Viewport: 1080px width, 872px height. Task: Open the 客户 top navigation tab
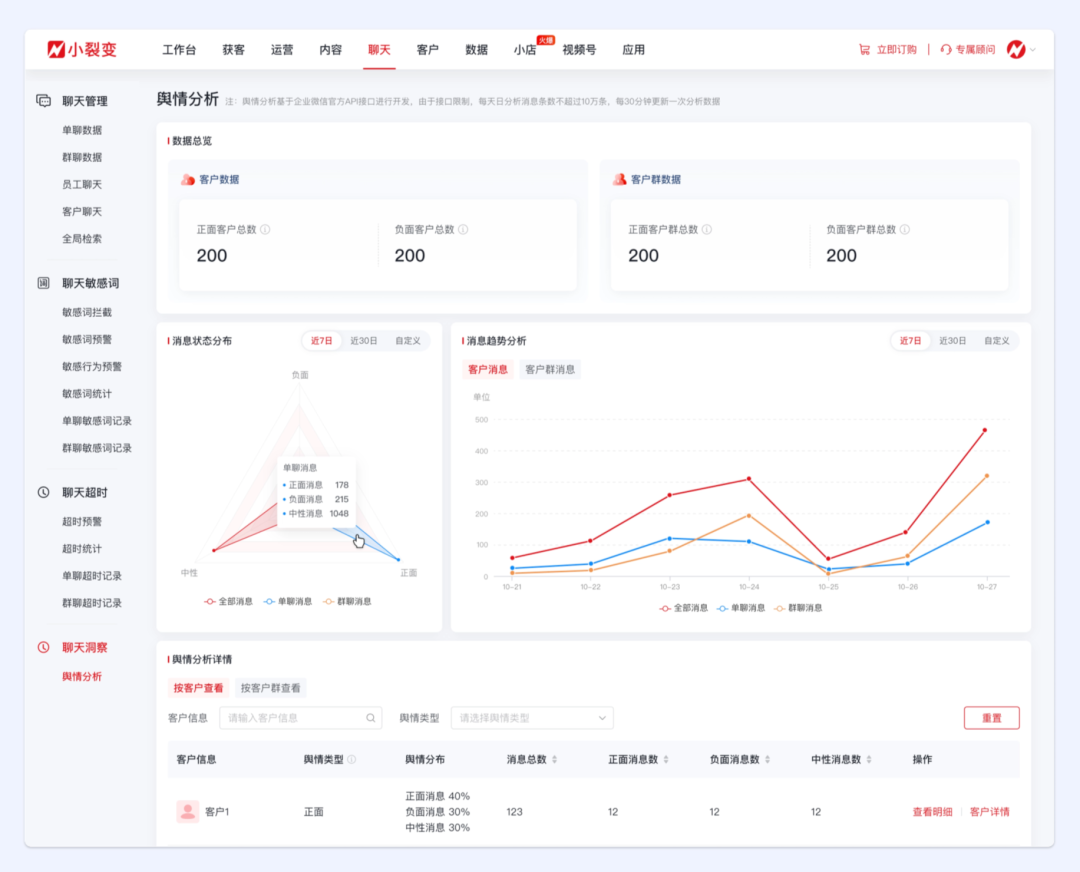click(427, 50)
